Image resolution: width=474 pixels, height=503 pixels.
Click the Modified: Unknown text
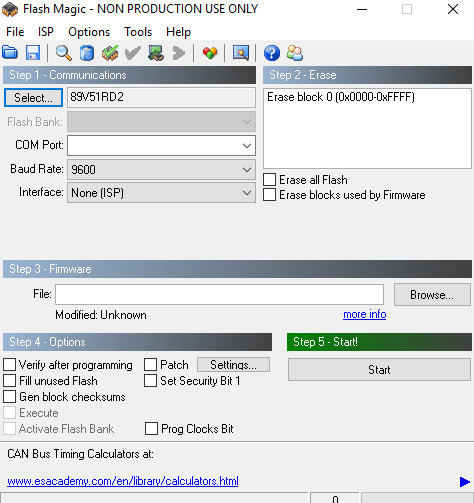(101, 315)
